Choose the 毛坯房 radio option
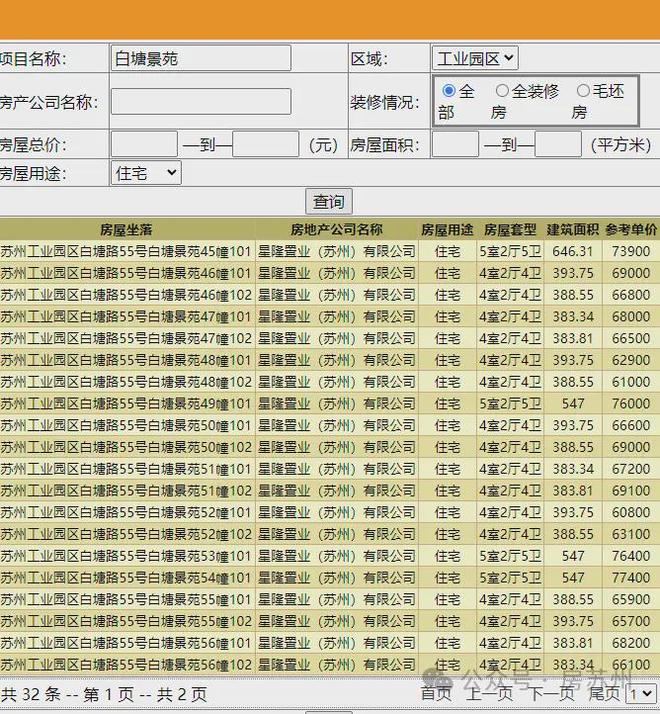Image resolution: width=660 pixels, height=714 pixels. (x=583, y=91)
